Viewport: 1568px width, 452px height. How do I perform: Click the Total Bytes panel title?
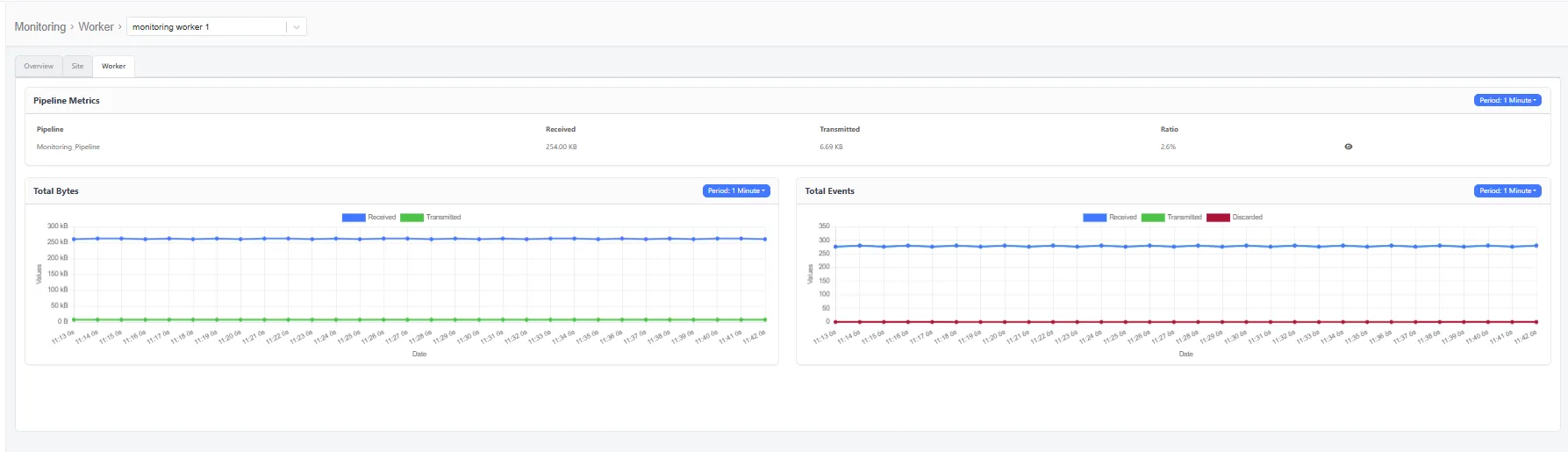(x=56, y=191)
